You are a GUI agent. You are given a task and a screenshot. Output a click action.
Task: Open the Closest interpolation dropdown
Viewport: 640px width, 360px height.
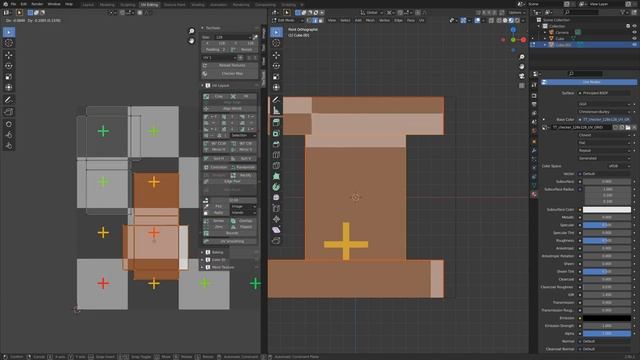(604, 135)
